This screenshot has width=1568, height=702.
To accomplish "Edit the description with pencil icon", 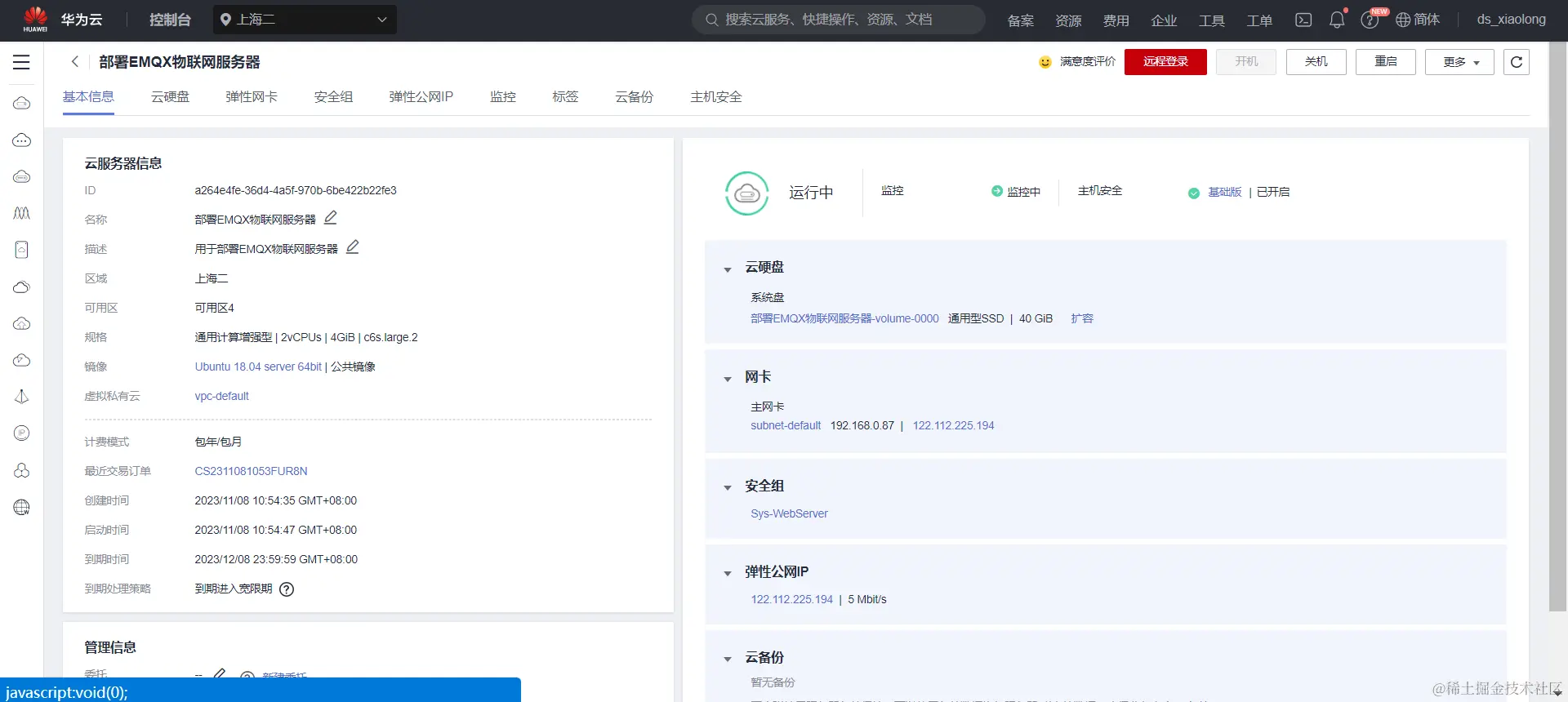I will pyautogui.click(x=353, y=247).
